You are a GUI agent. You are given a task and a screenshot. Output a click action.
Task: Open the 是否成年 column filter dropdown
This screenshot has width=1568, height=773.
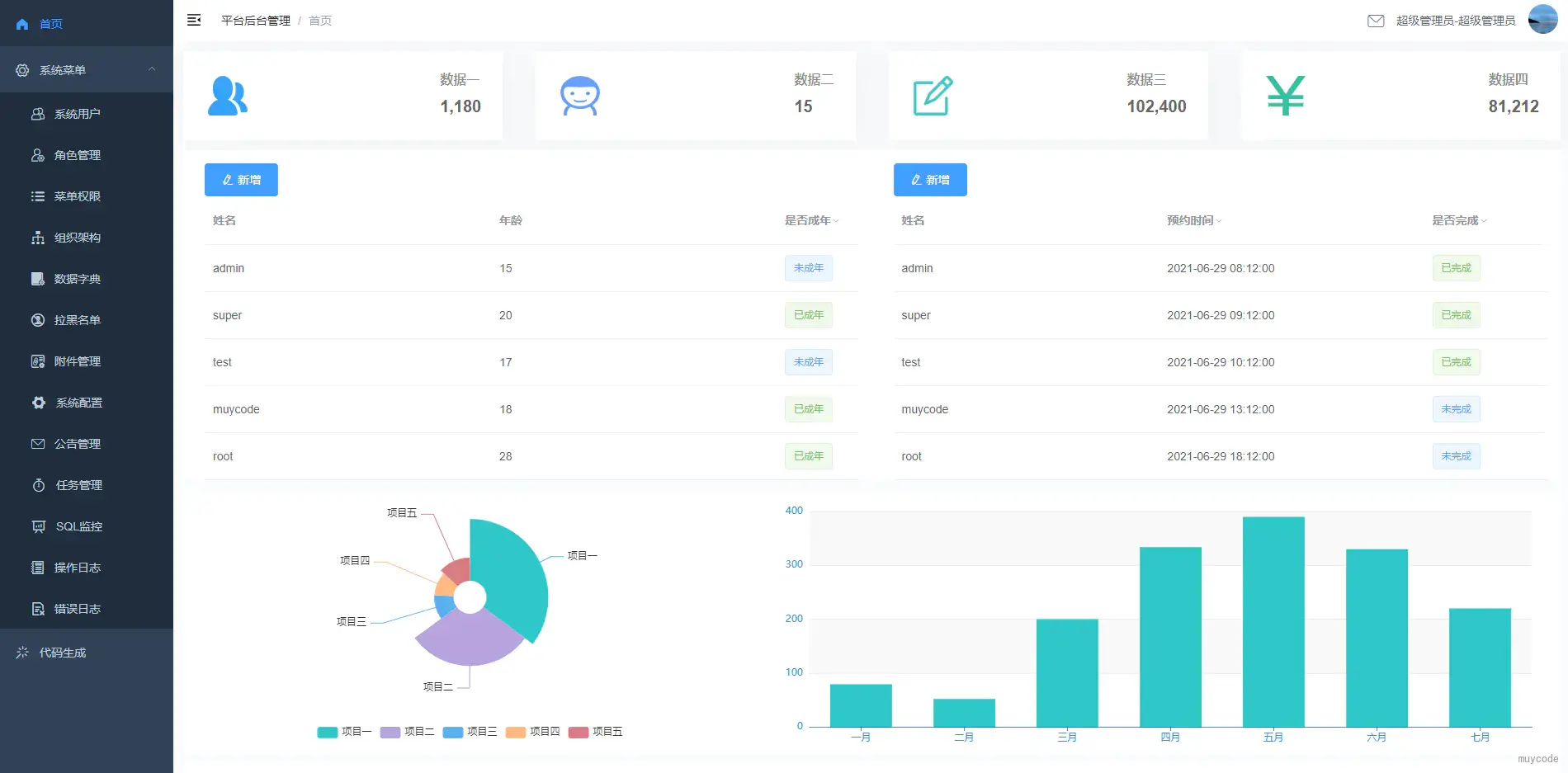(x=835, y=221)
